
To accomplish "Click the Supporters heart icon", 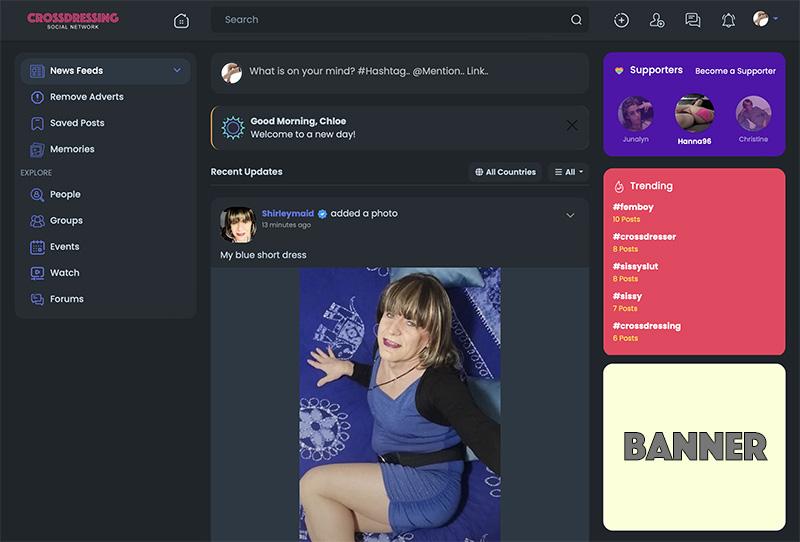I will (619, 70).
